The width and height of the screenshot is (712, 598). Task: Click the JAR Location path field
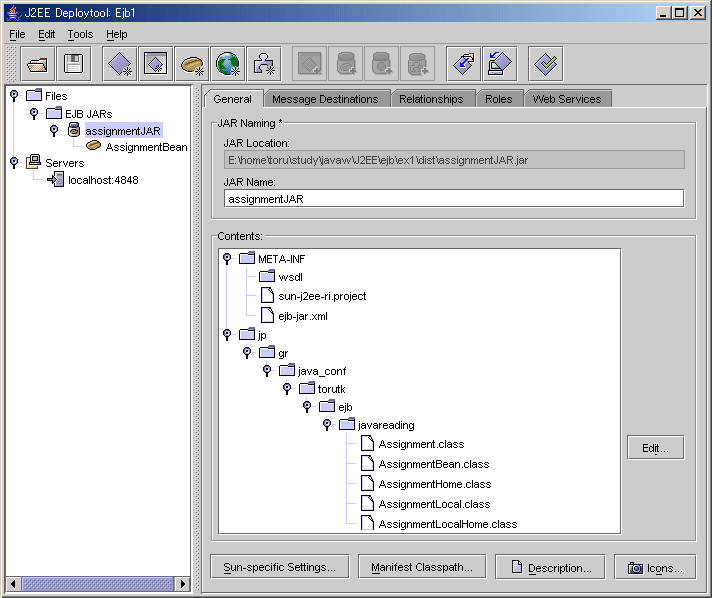[x=454, y=160]
